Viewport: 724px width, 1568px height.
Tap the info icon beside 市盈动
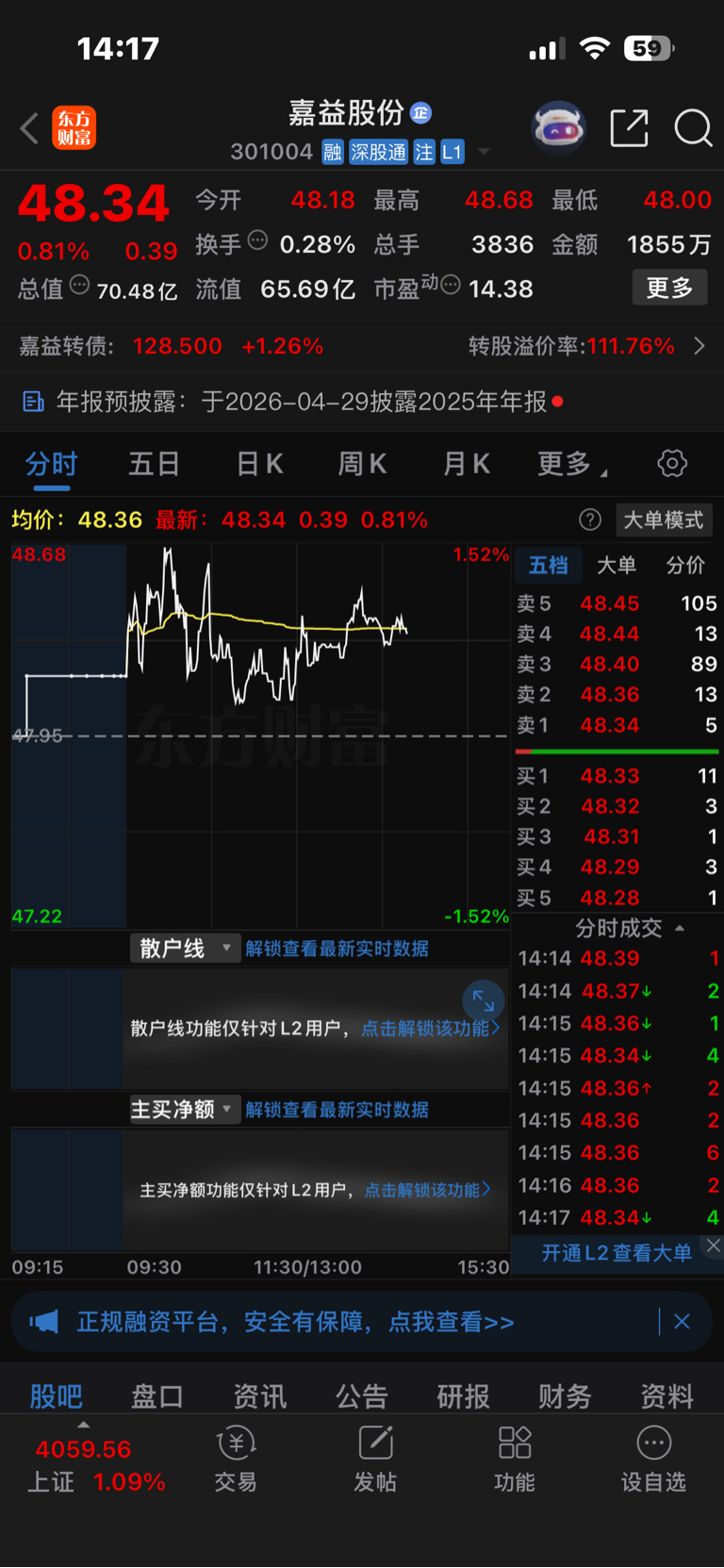[451, 285]
